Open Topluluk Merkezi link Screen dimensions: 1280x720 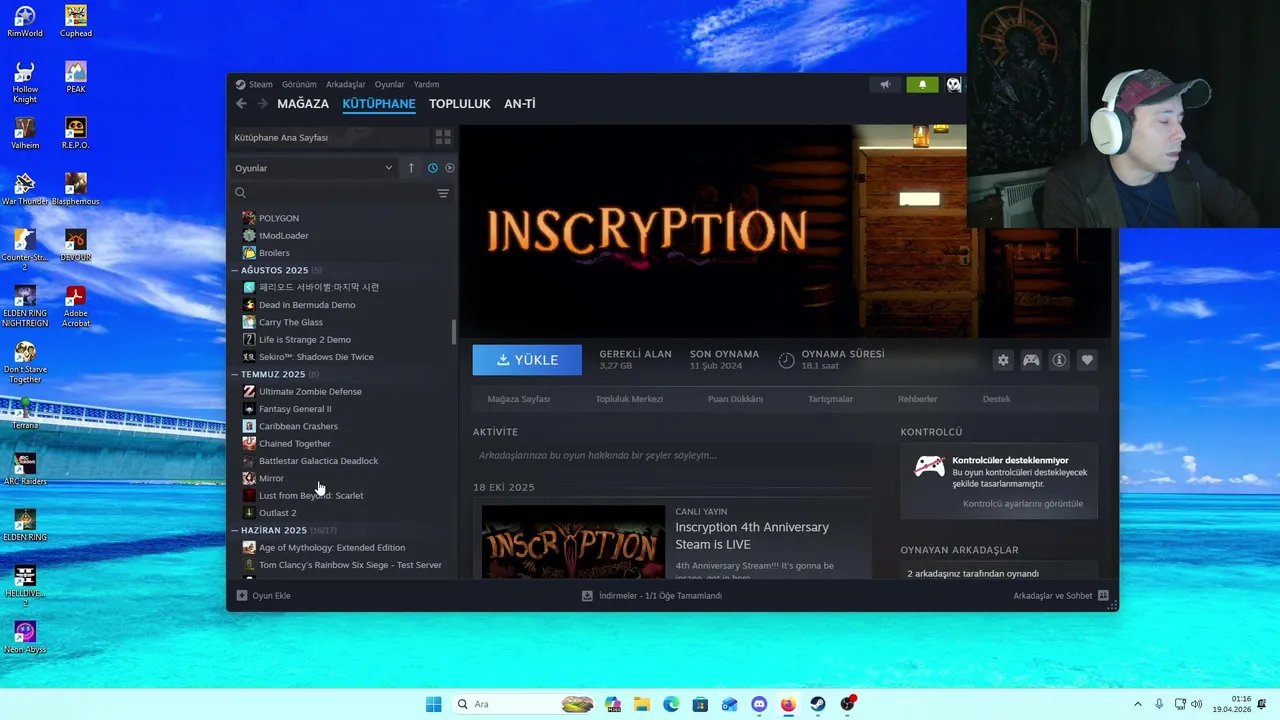point(629,399)
